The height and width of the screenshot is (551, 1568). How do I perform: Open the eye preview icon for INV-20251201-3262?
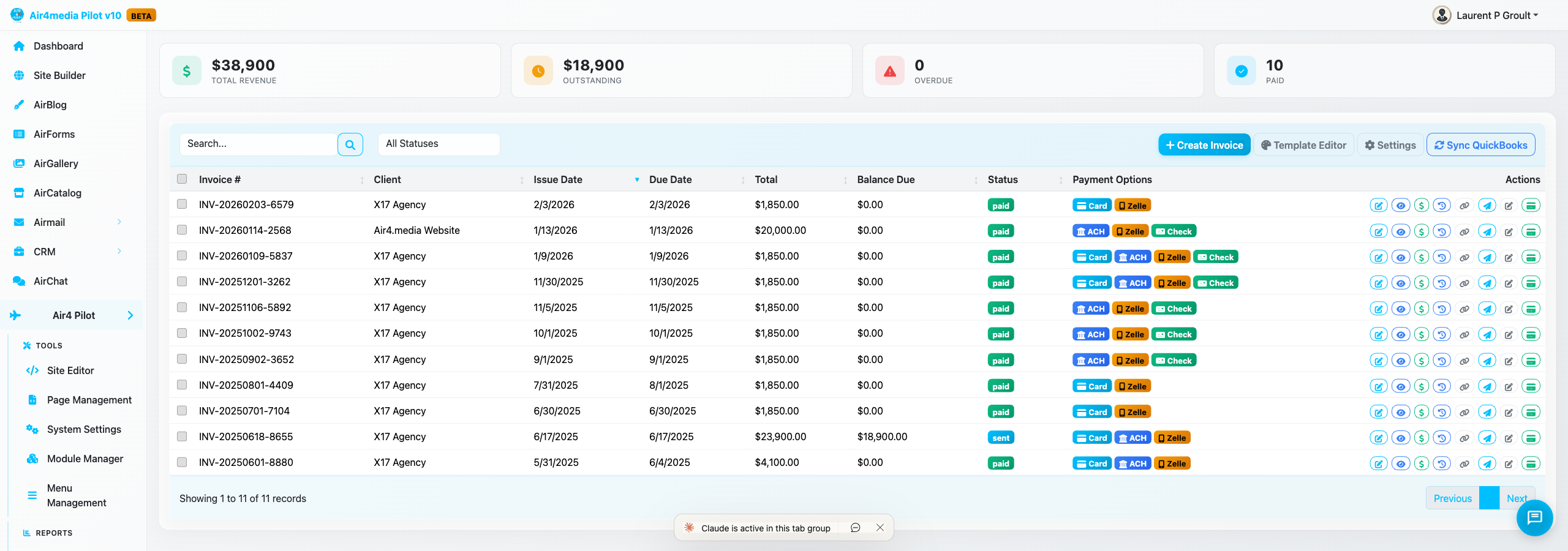[x=1401, y=282]
